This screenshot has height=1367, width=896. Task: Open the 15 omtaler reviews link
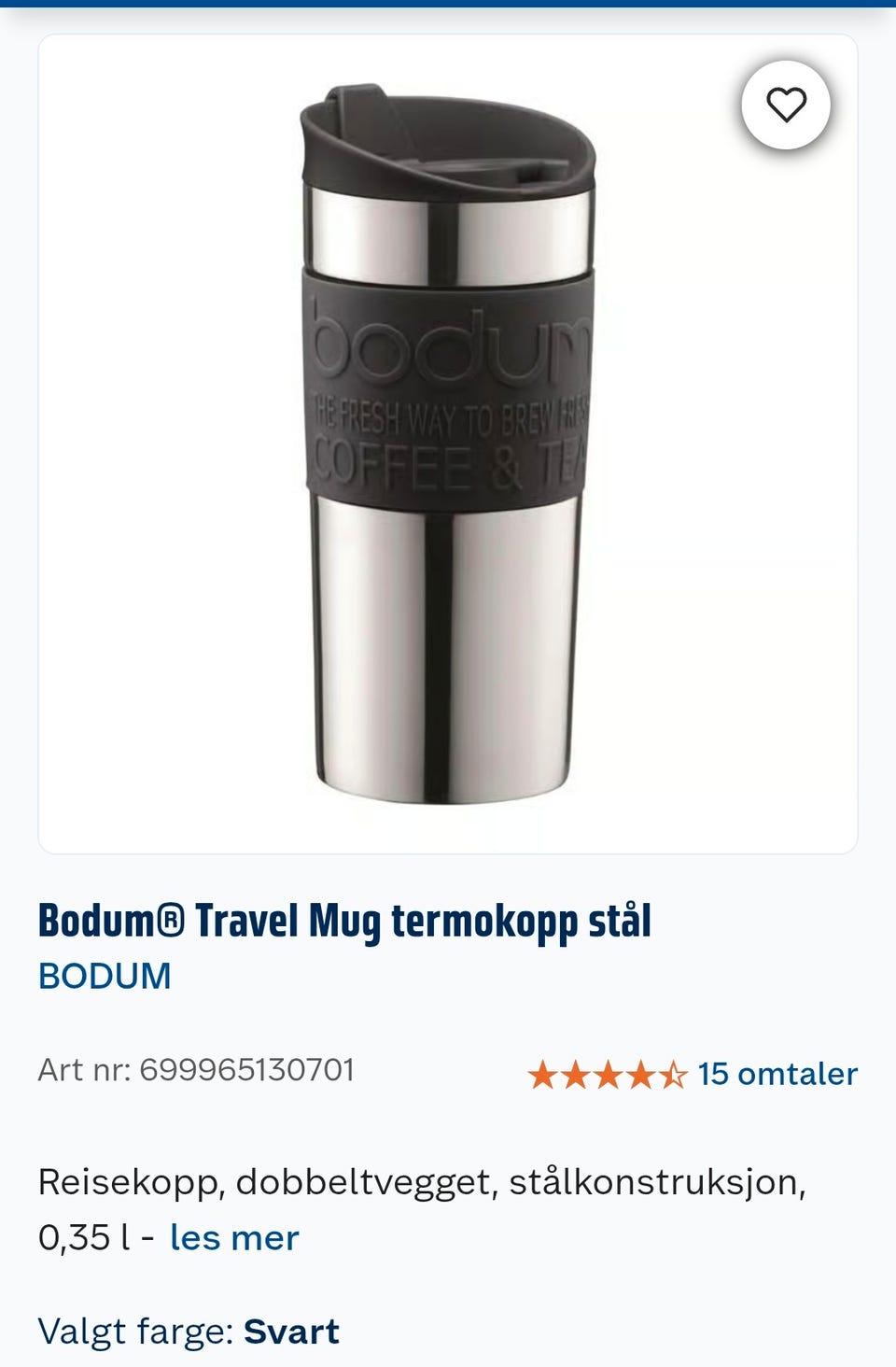[x=777, y=1074]
